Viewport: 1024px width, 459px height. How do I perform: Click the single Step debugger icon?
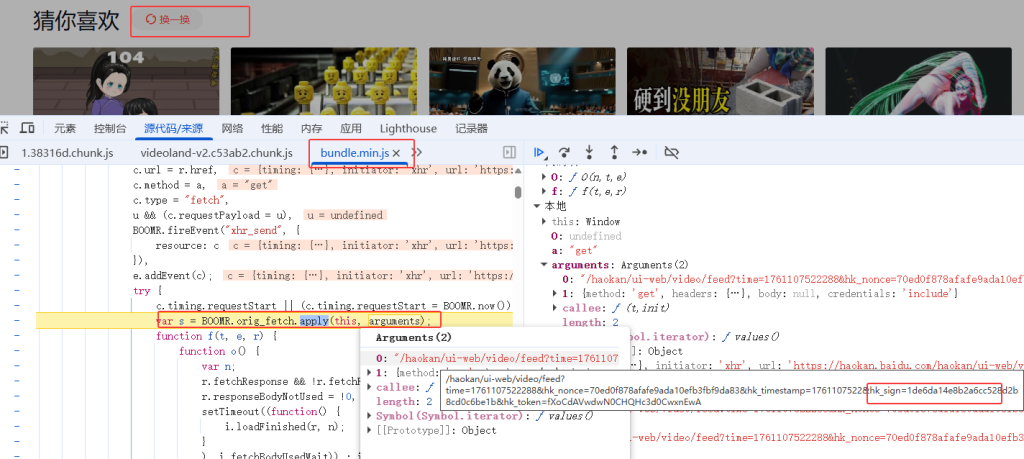[x=640, y=152]
